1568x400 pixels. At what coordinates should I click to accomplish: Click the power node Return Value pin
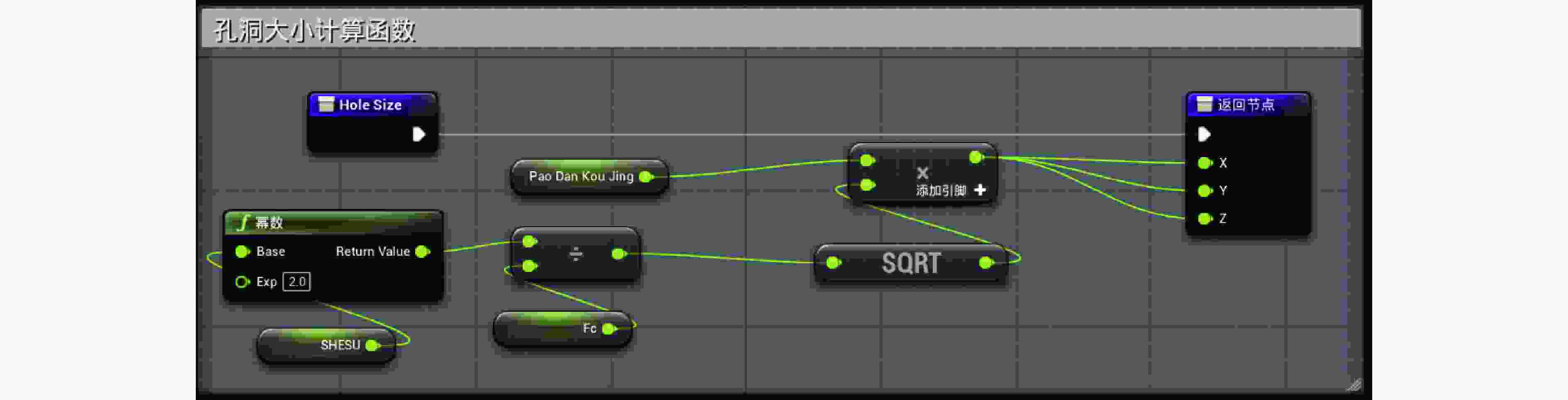tap(422, 252)
